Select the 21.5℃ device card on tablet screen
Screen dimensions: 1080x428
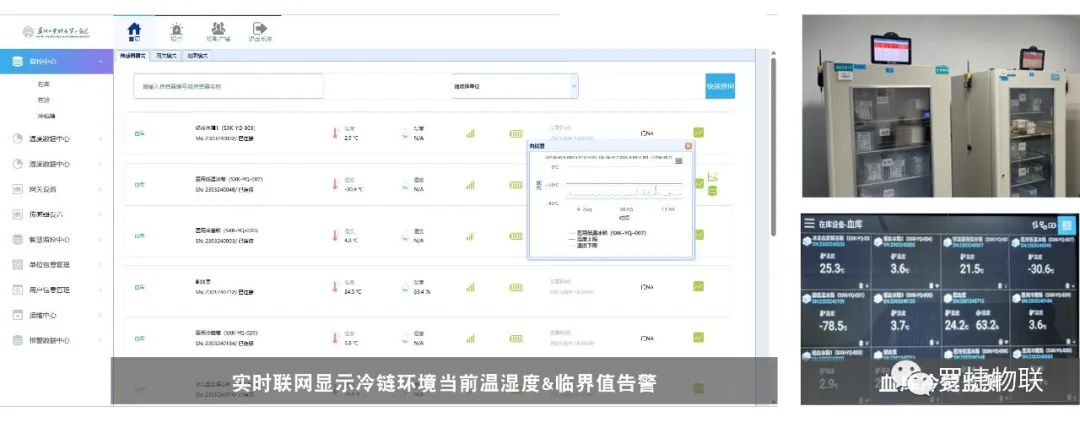click(975, 261)
